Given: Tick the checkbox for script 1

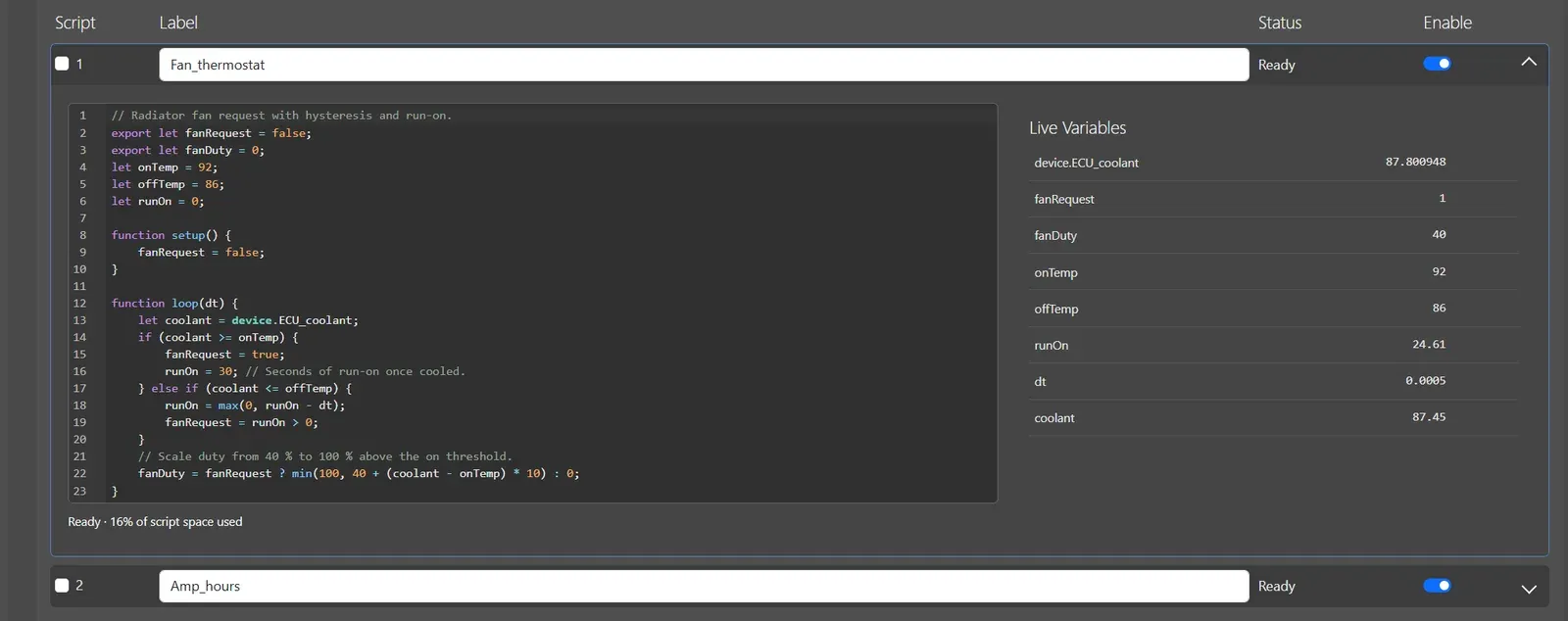Looking at the screenshot, I should pyautogui.click(x=62, y=64).
